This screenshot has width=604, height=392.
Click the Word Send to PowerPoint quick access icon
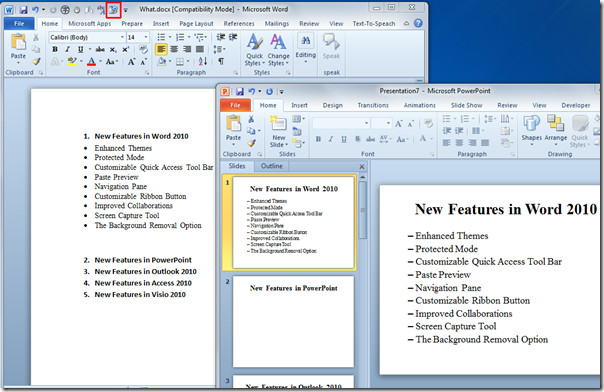pyautogui.click(x=114, y=10)
